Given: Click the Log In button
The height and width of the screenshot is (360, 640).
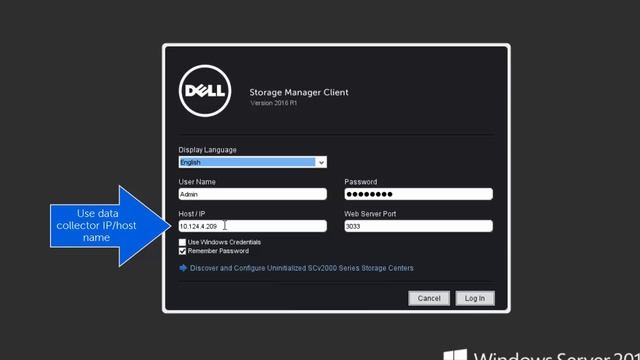Looking at the screenshot, I should point(475,298).
